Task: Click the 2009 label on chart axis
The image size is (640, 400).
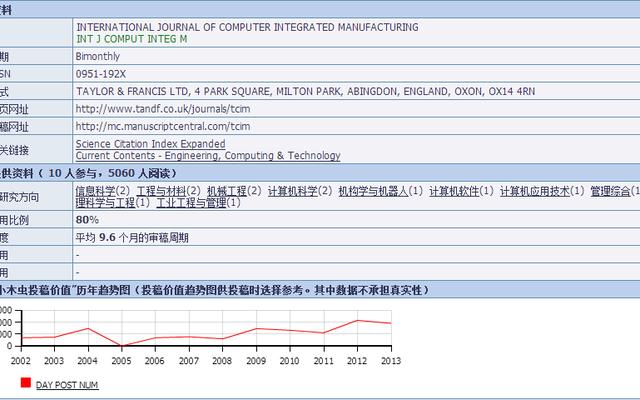Action: 256,360
